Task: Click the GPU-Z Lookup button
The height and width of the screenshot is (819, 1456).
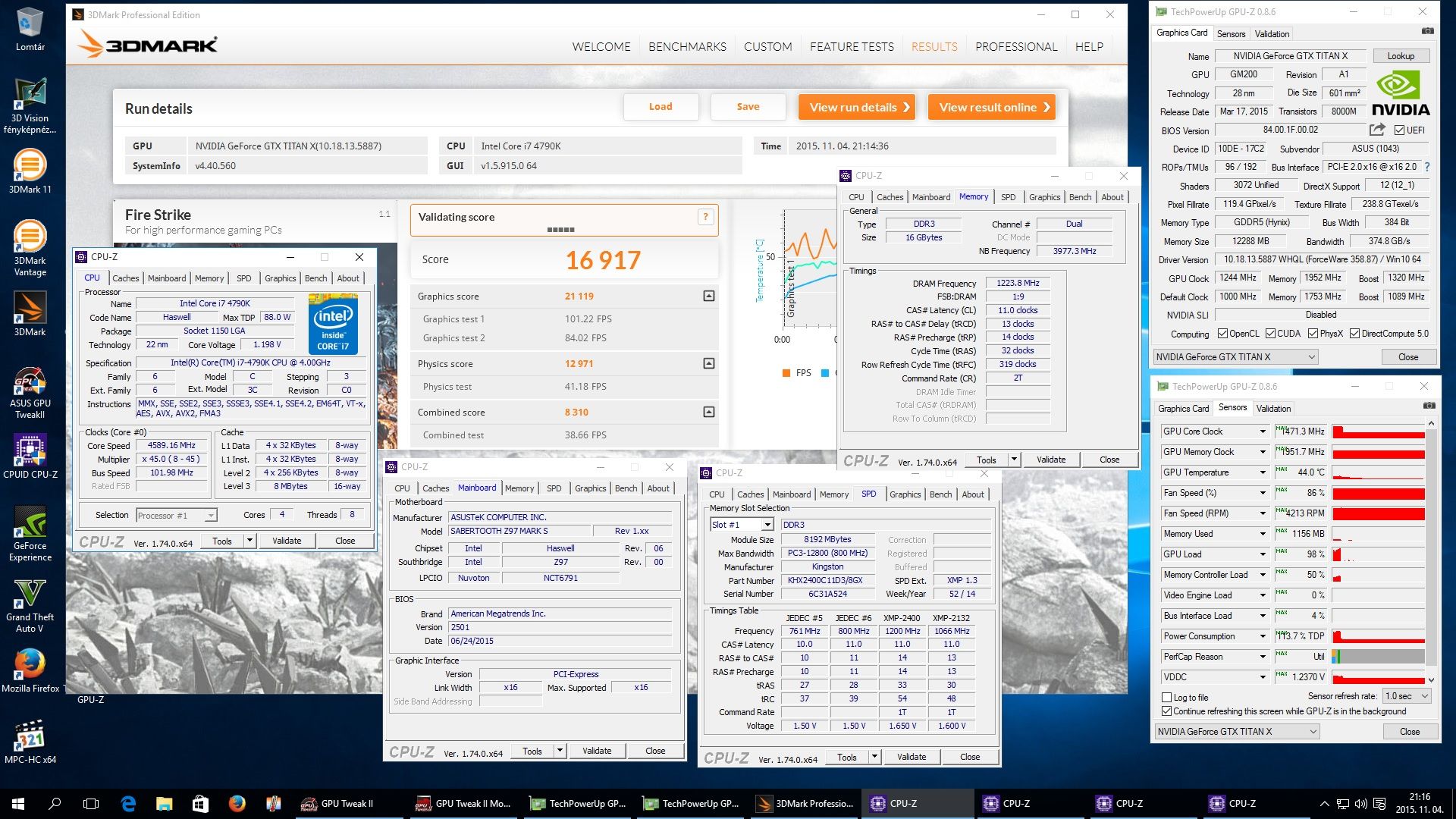Action: point(1401,56)
